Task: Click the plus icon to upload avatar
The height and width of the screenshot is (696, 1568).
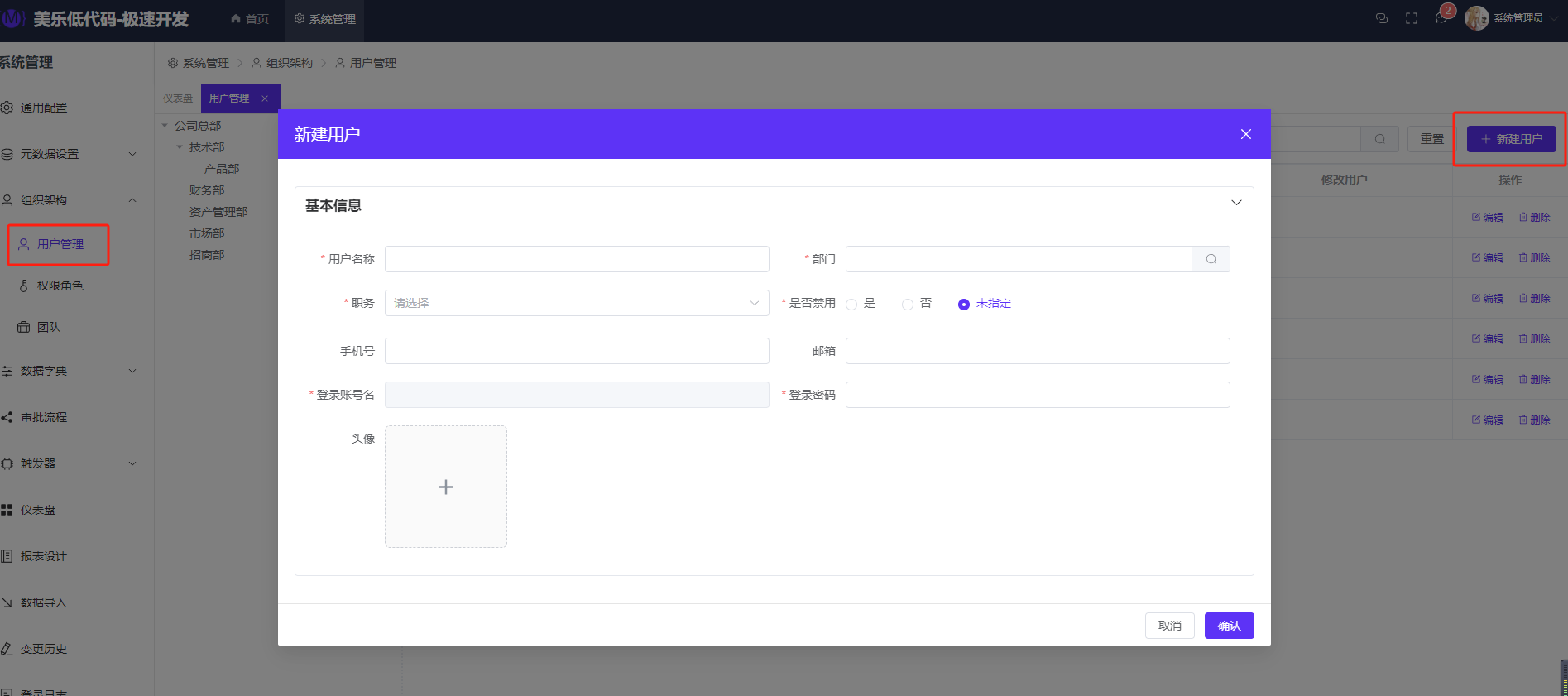Action: coord(446,487)
